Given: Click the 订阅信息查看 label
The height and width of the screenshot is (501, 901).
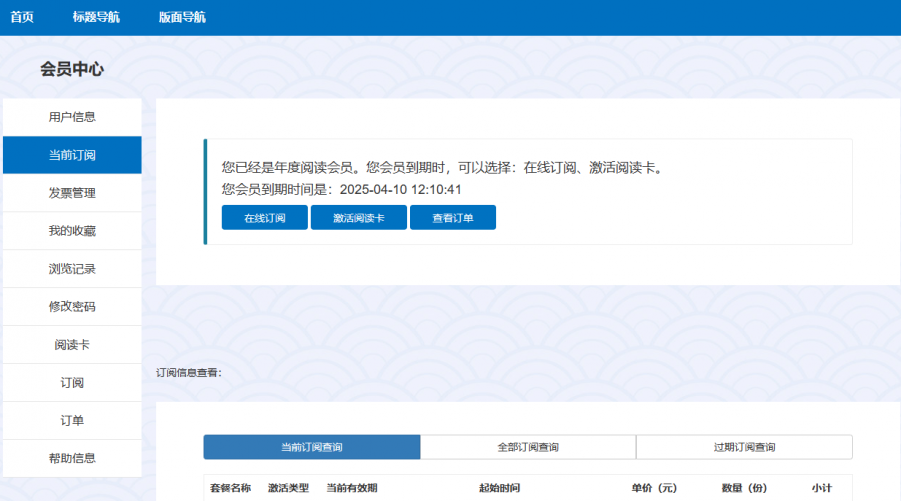Looking at the screenshot, I should [x=189, y=373].
